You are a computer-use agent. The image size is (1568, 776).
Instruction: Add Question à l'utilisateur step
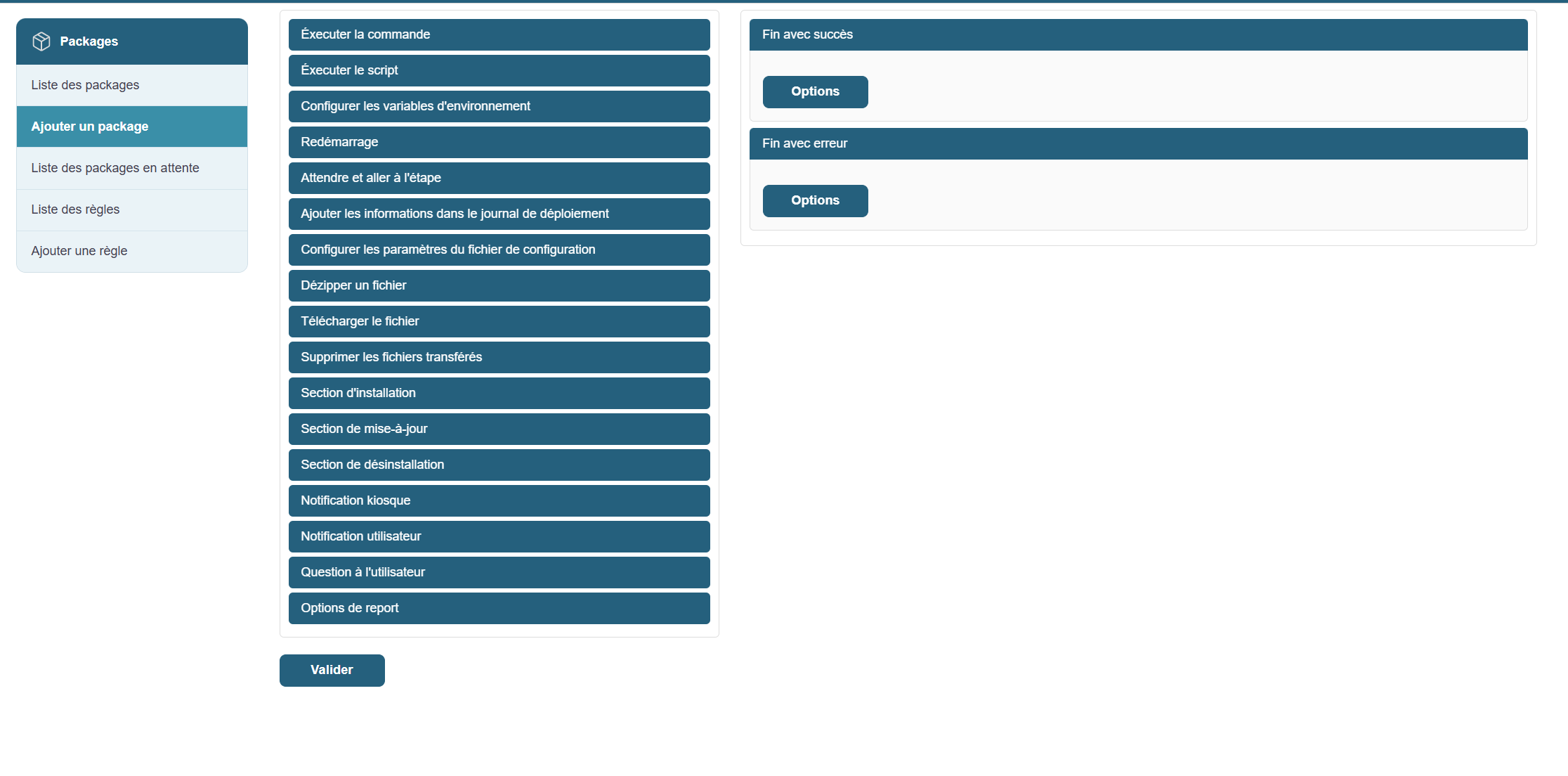point(499,572)
